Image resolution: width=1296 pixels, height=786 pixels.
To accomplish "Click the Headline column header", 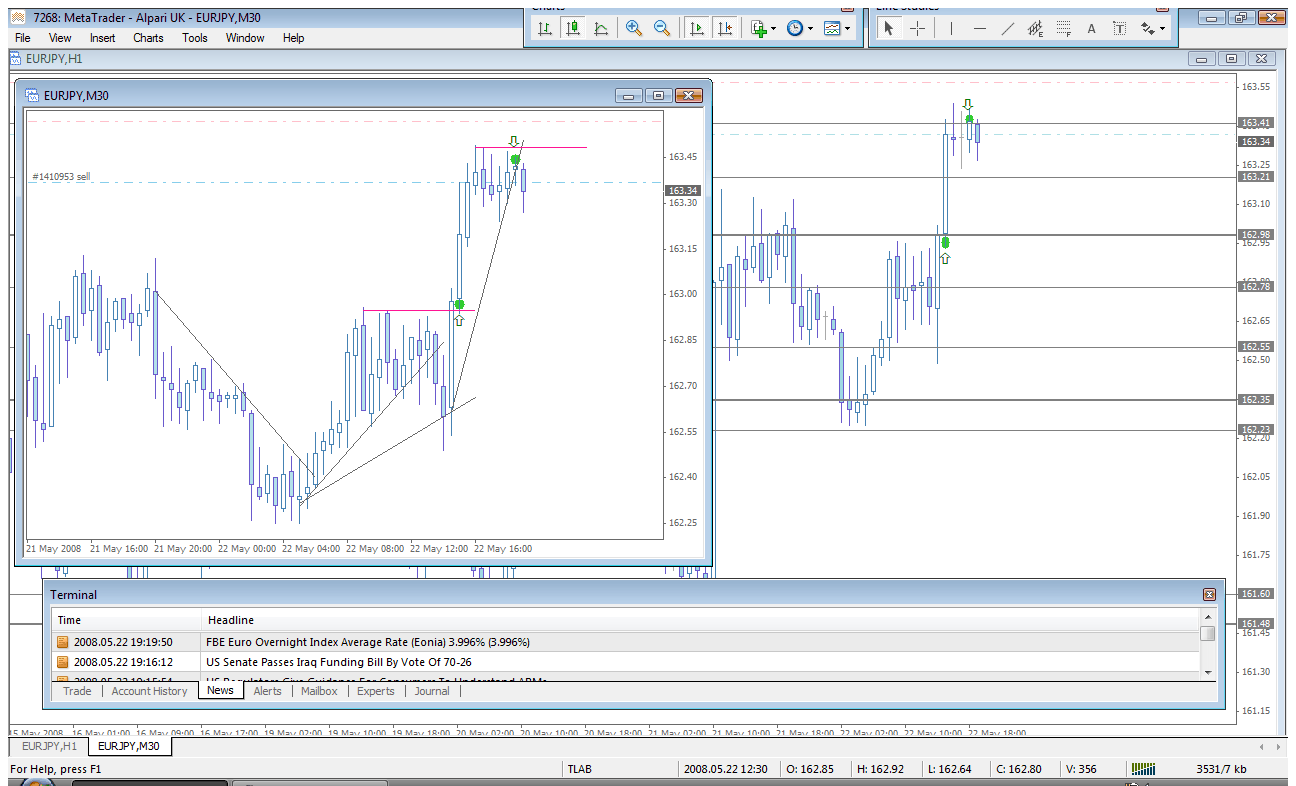I will coord(700,620).
